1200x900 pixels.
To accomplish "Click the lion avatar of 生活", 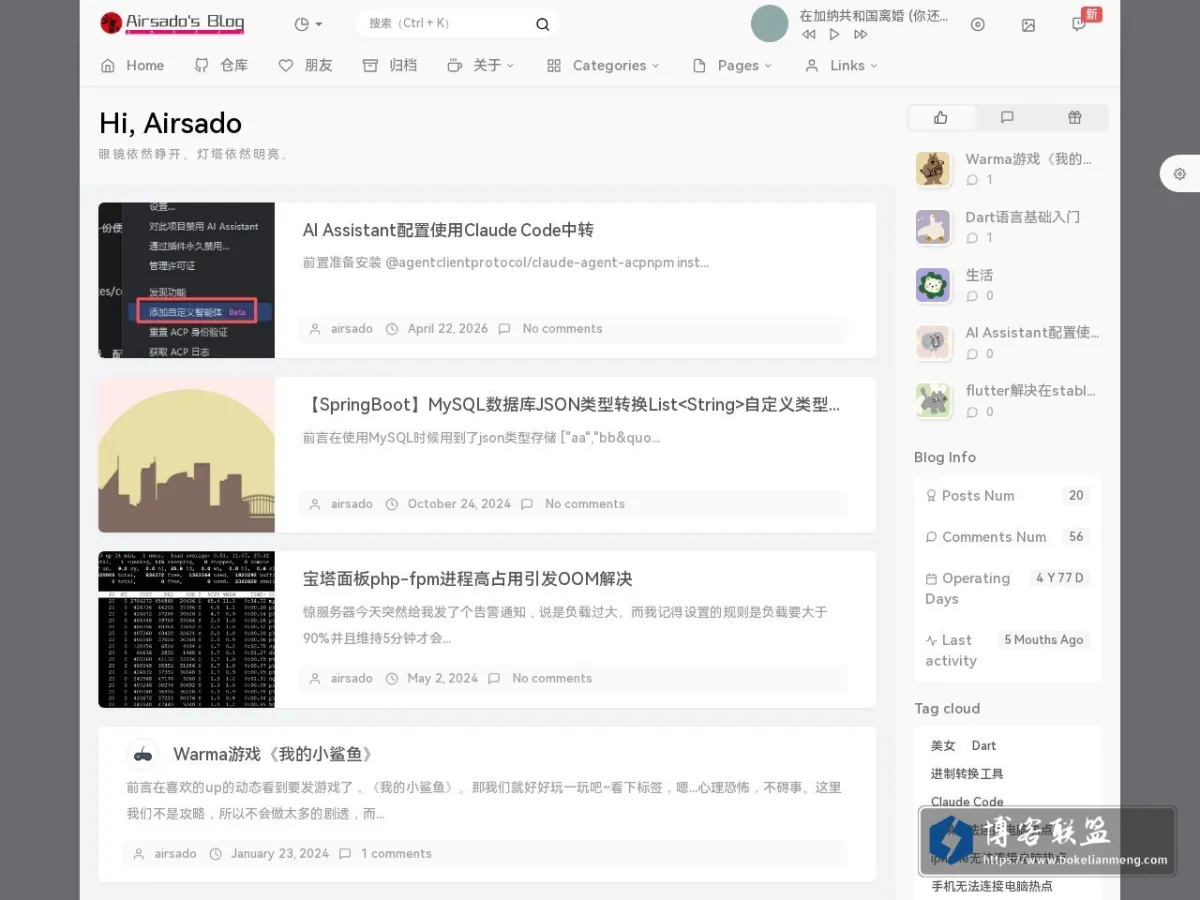I will (x=933, y=285).
